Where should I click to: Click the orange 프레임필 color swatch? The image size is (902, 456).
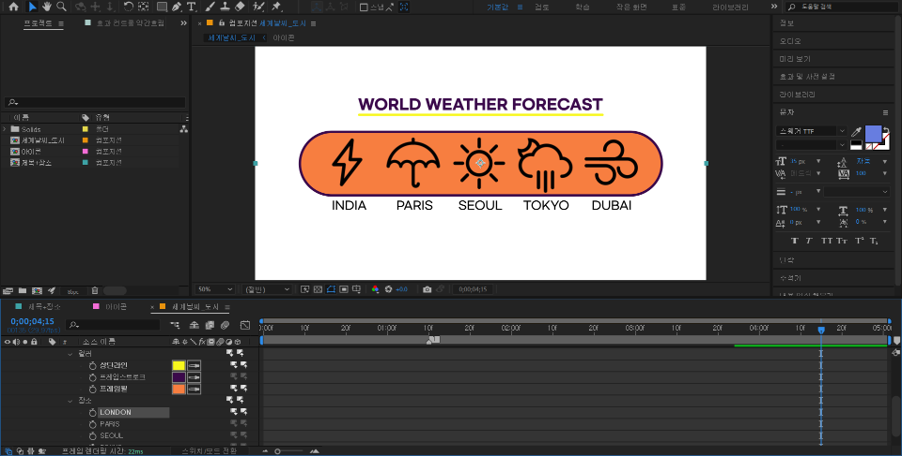click(x=178, y=389)
